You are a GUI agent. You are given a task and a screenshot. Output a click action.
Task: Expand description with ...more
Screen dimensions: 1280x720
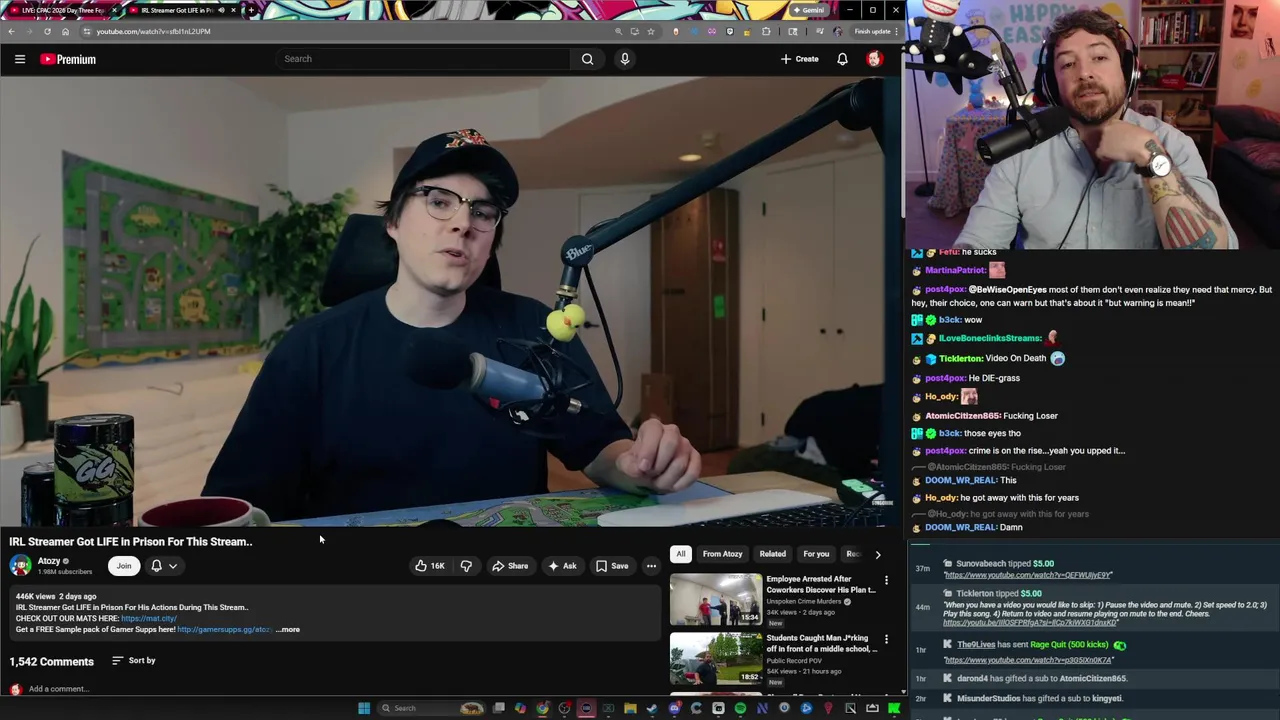click(288, 630)
